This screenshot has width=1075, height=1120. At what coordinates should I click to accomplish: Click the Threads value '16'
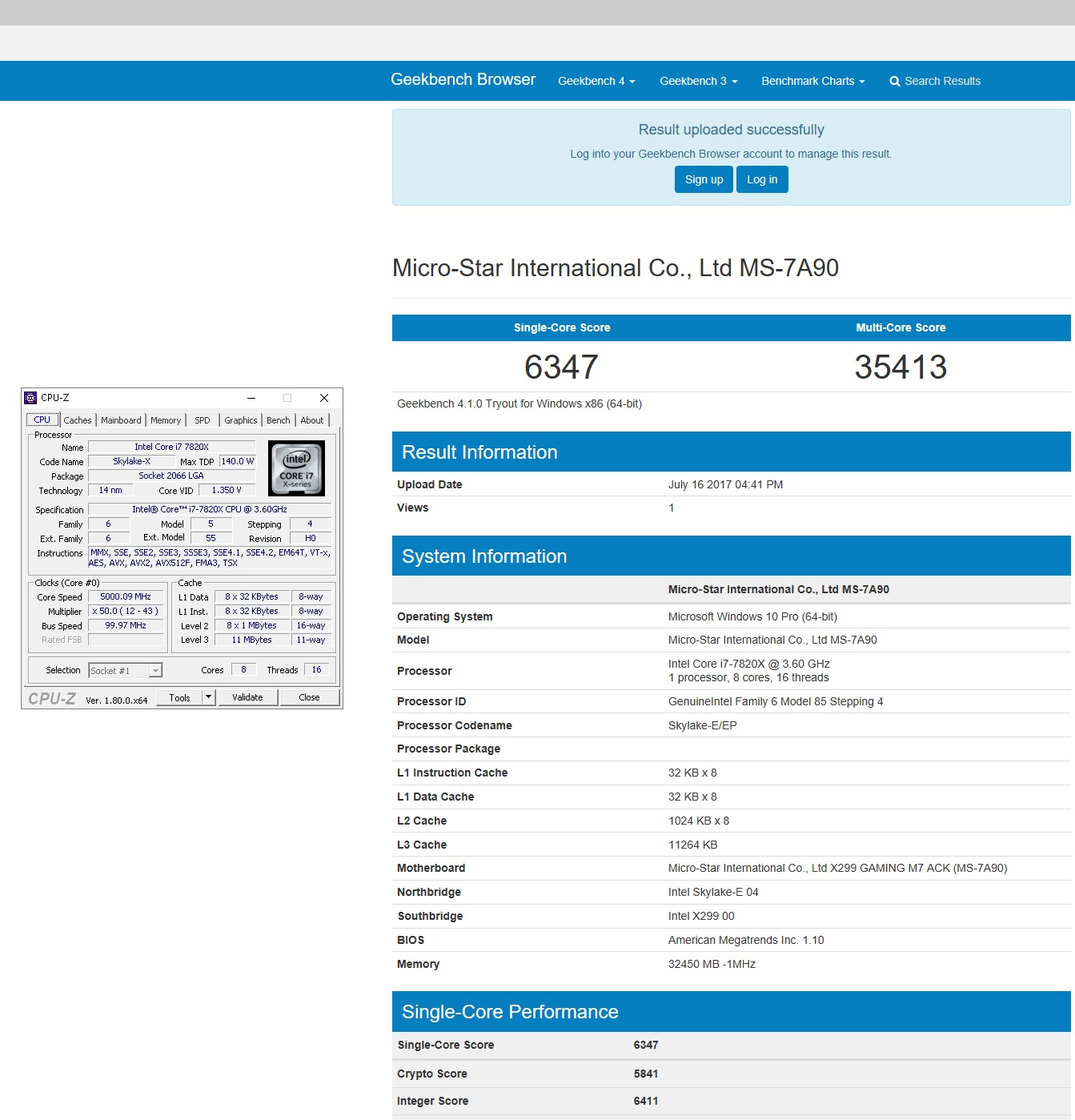(317, 669)
